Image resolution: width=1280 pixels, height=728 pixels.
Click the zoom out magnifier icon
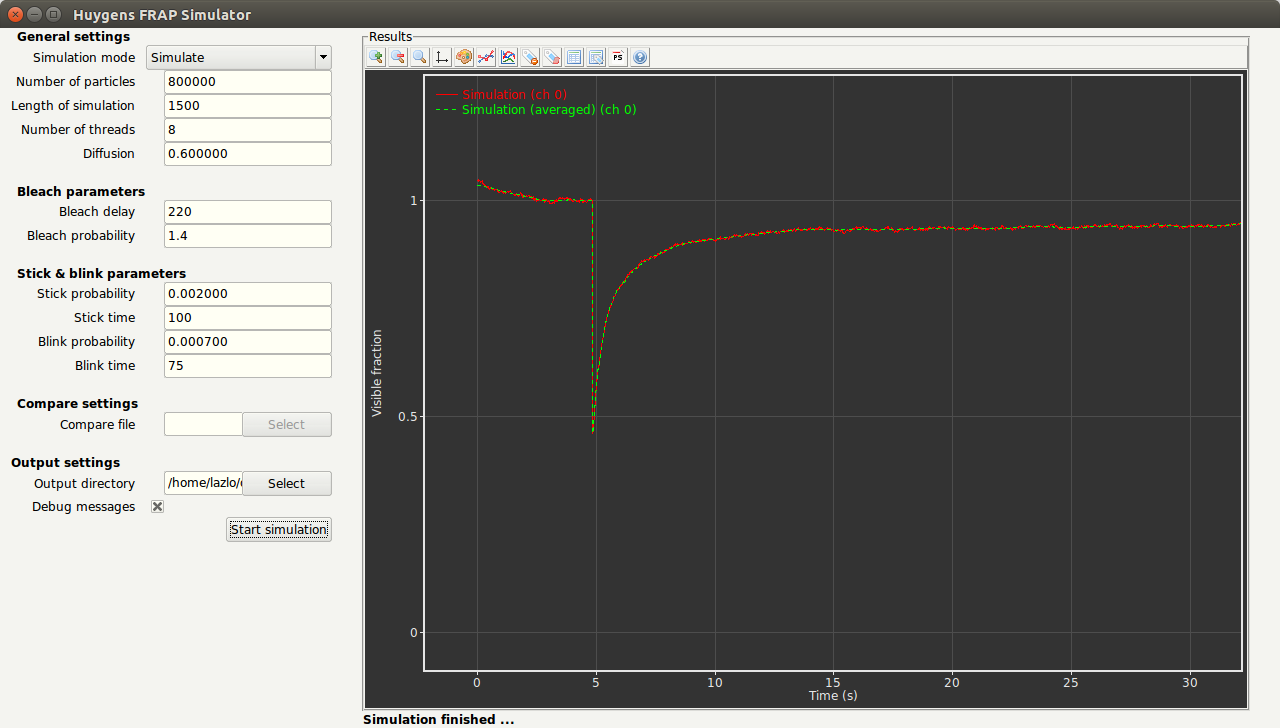click(398, 57)
